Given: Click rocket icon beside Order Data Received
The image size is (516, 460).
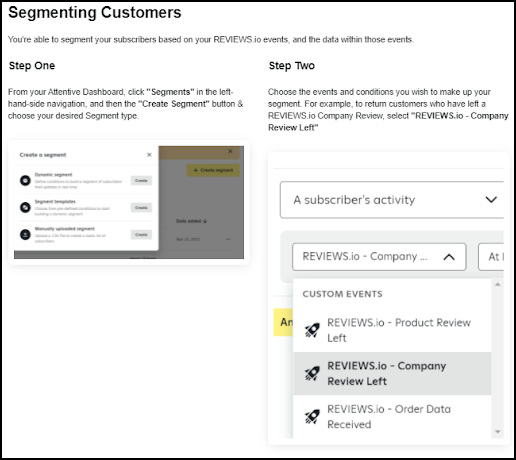Looking at the screenshot, I should (x=312, y=417).
